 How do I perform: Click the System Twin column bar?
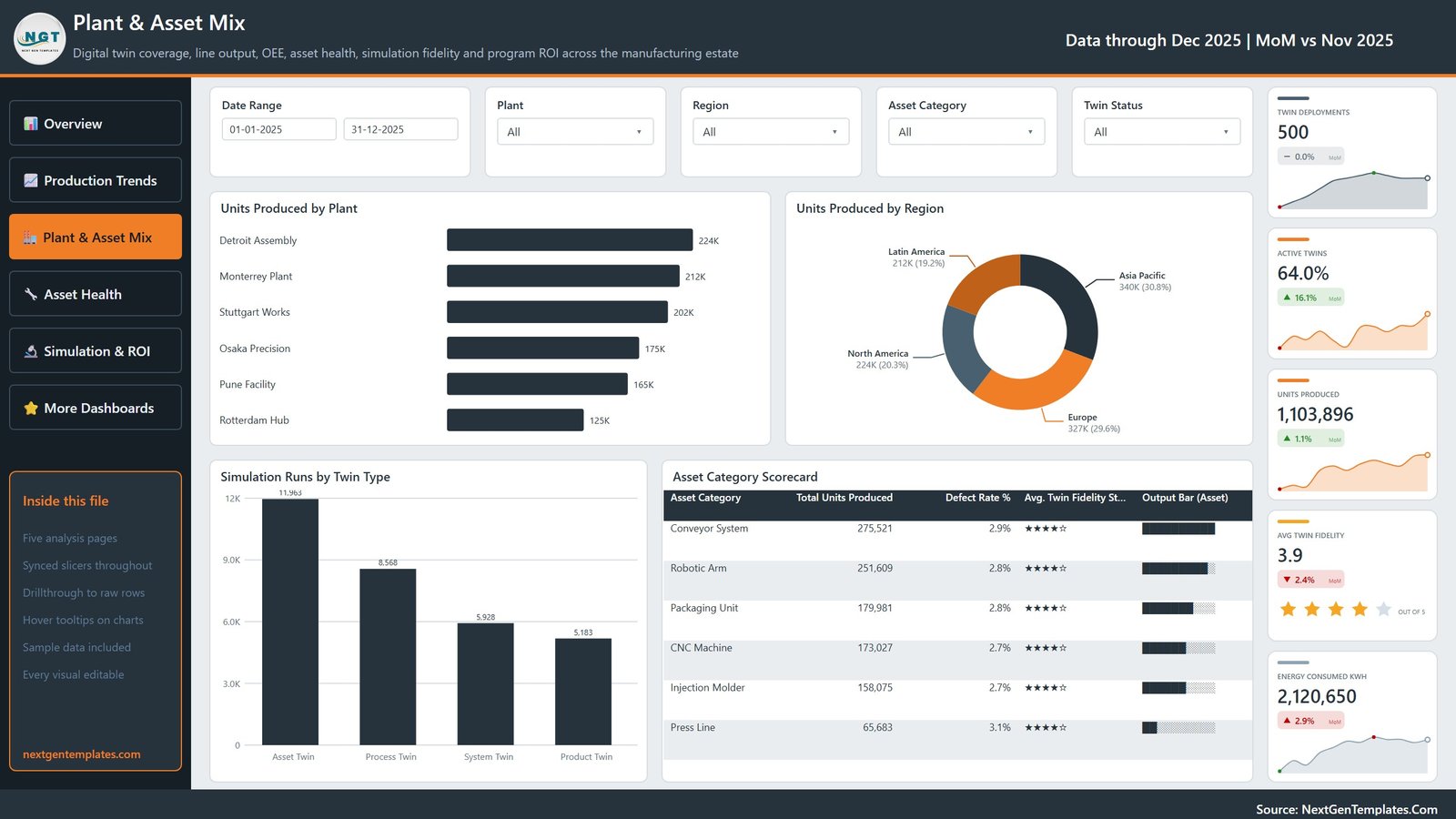tap(485, 684)
